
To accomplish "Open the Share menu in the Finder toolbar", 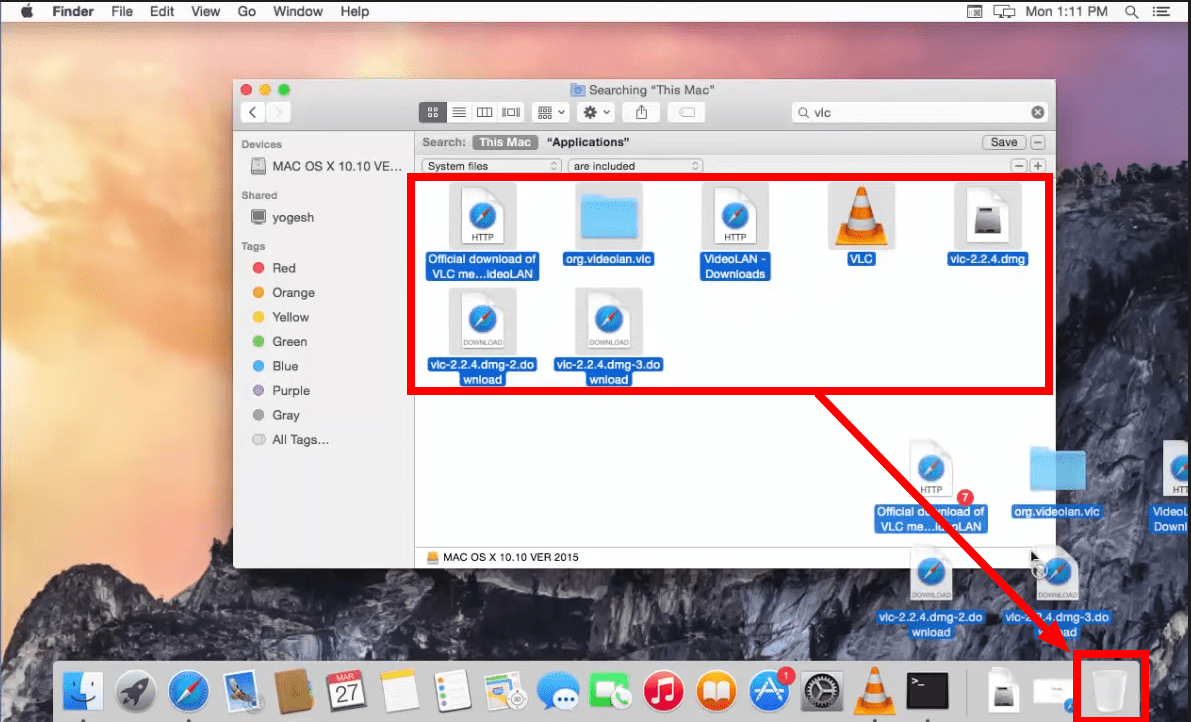I will tap(640, 112).
